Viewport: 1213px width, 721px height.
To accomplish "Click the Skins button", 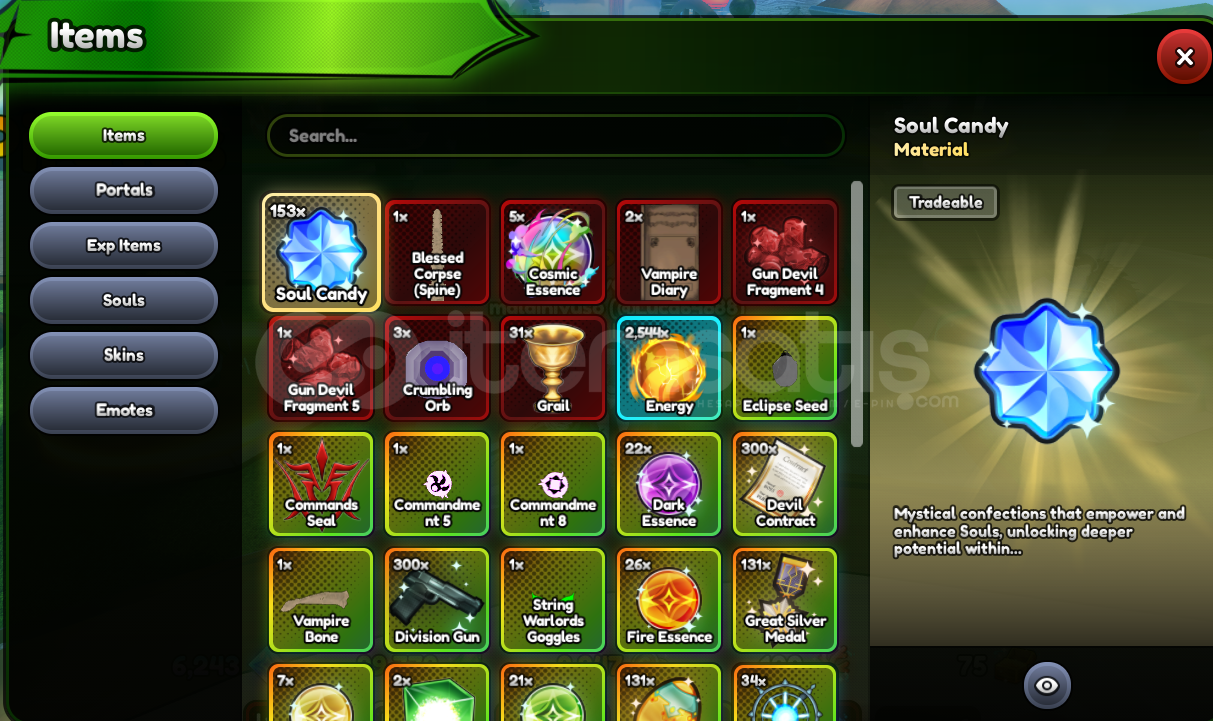I will (124, 355).
